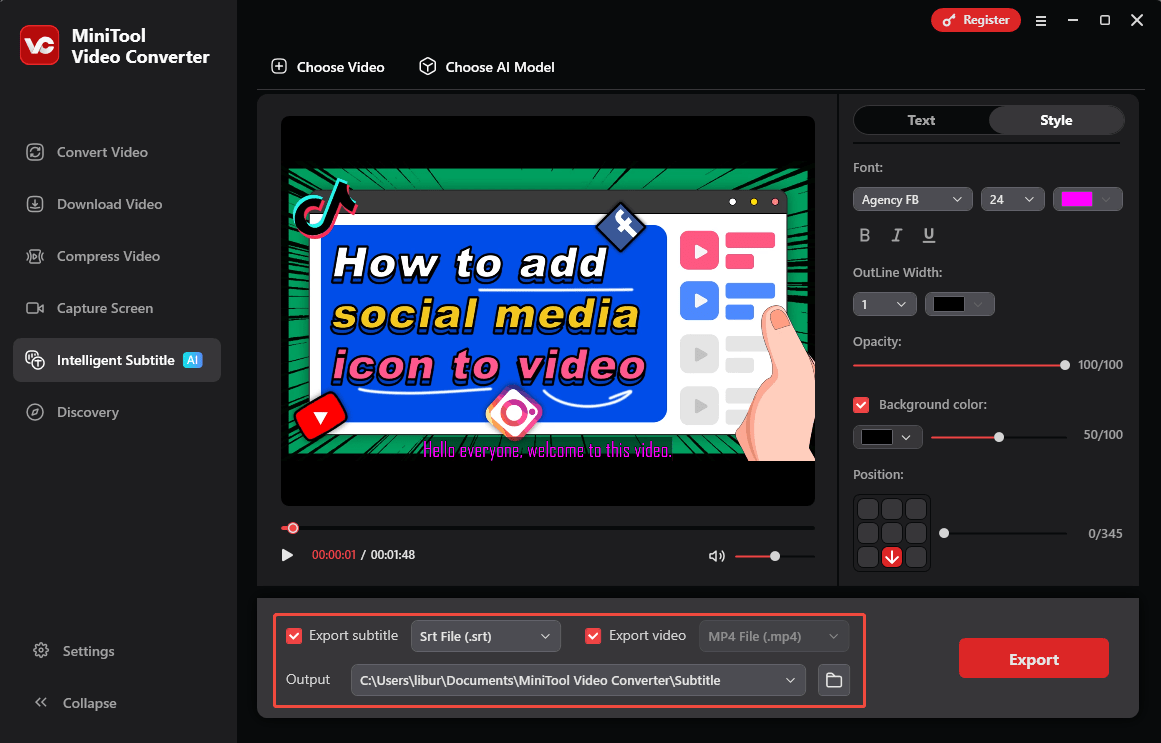
Task: Mute the preview with speaker icon
Action: [716, 556]
